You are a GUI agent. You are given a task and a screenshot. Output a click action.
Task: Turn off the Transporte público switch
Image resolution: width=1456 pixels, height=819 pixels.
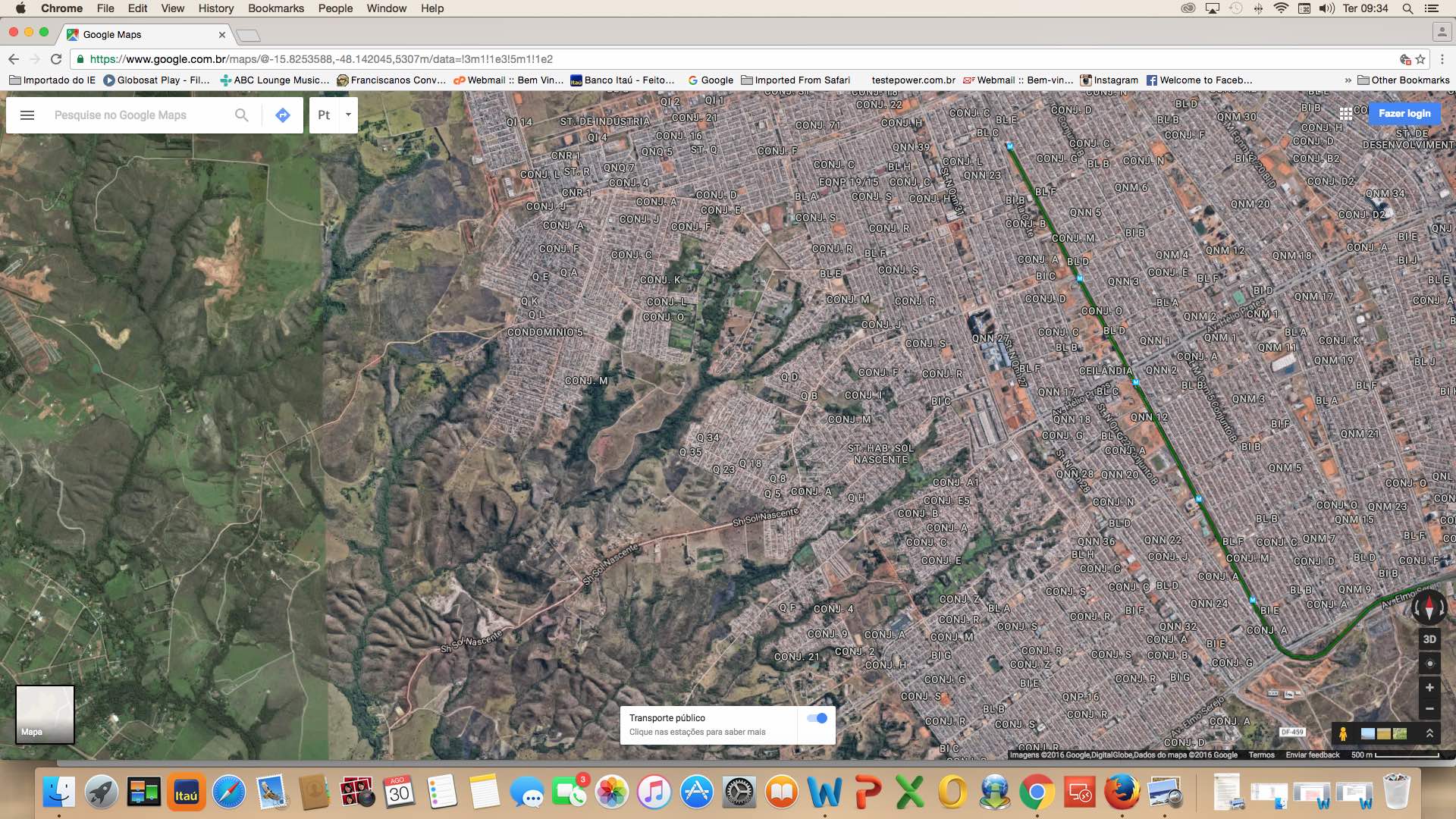[817, 718]
